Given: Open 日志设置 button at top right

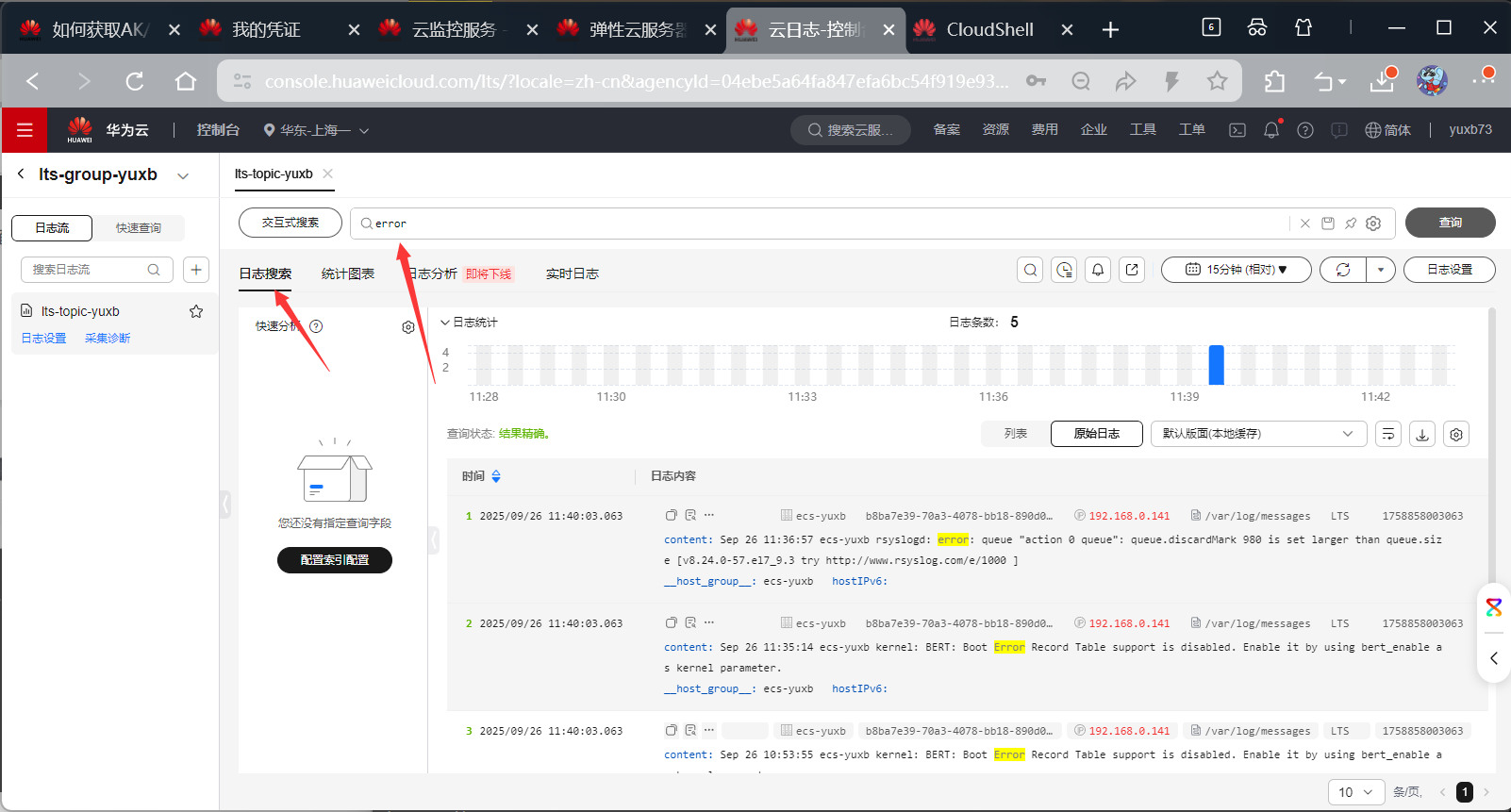Looking at the screenshot, I should [x=1450, y=270].
